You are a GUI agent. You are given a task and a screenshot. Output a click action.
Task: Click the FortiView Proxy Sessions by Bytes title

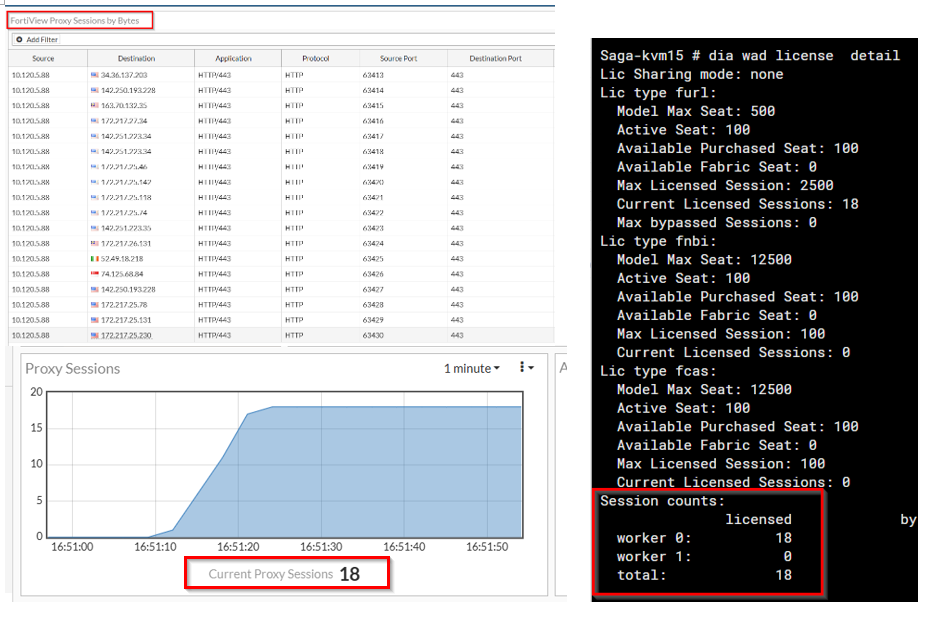tap(75, 21)
